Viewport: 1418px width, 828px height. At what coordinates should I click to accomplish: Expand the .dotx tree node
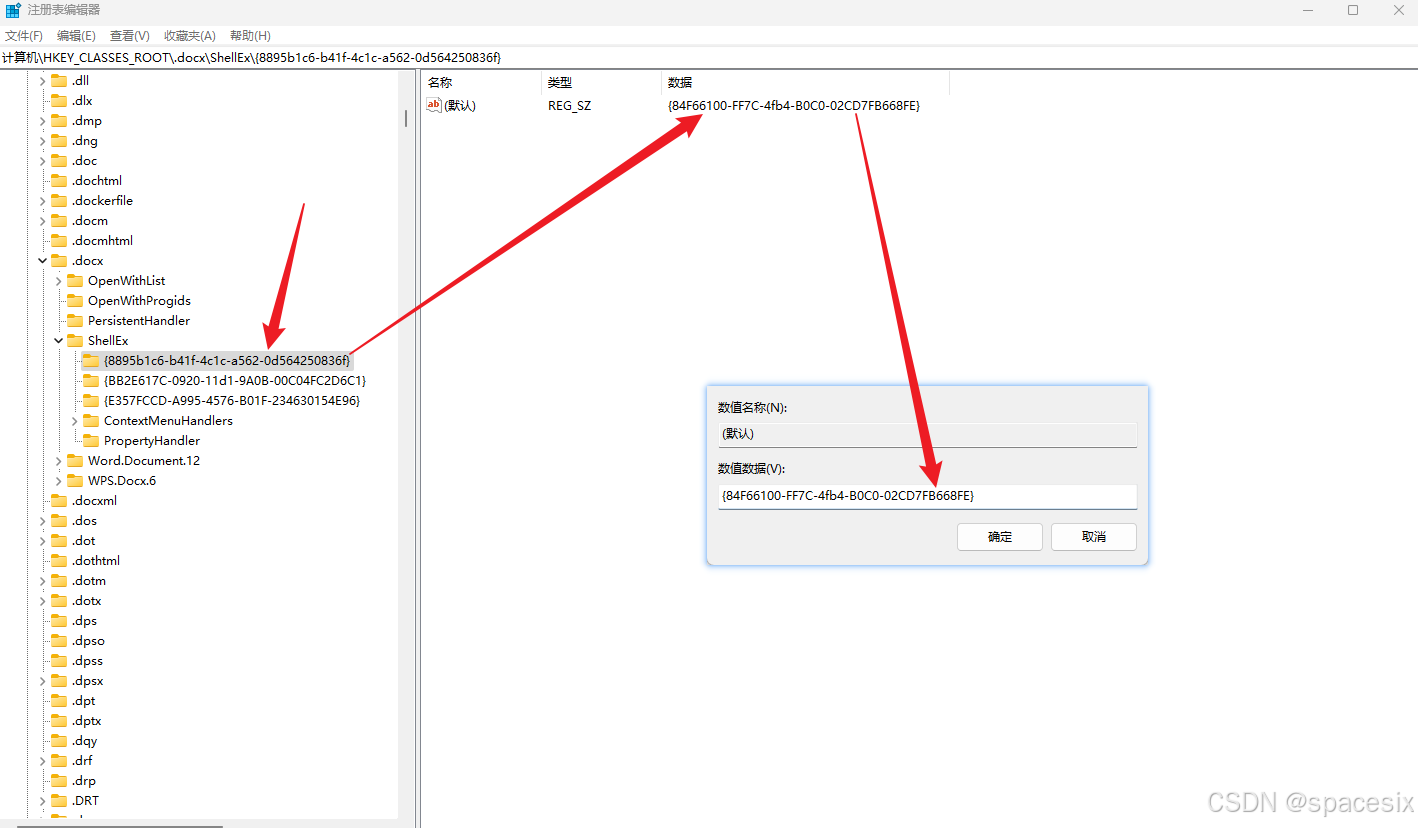[x=43, y=601]
